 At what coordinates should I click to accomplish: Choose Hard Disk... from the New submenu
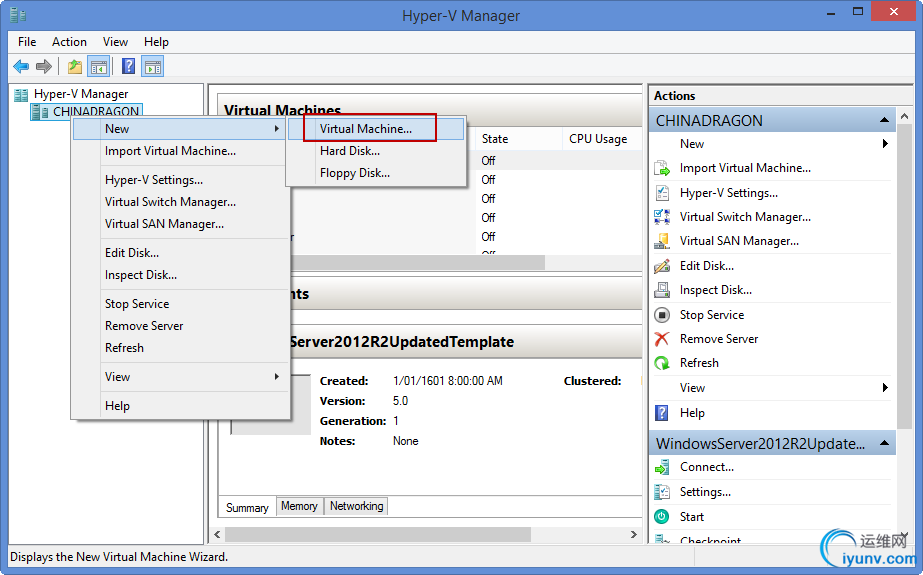pos(377,151)
